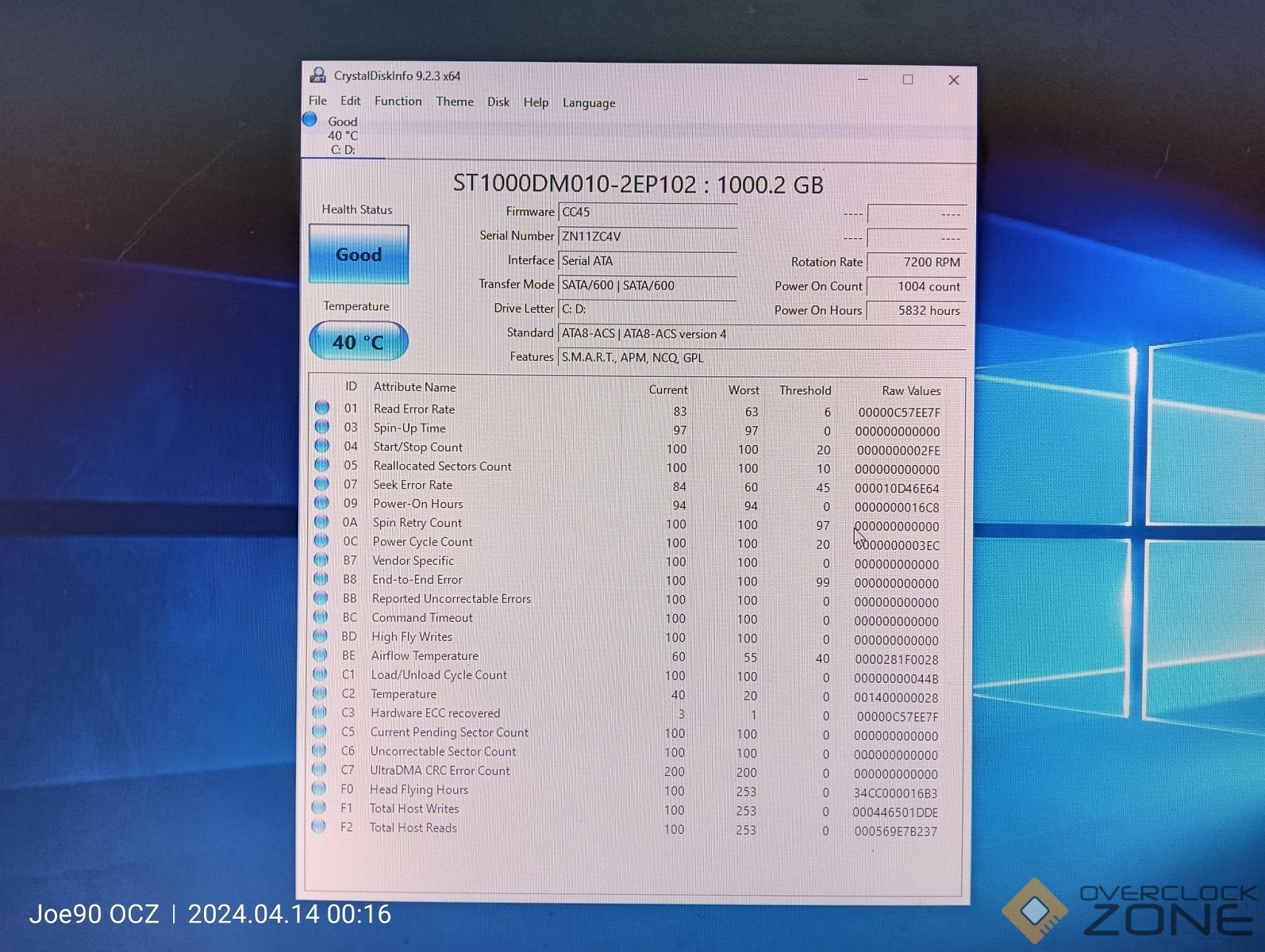Click the status orb for Reported Uncorrectable Errors
The width and height of the screenshot is (1265, 952).
pos(321,598)
